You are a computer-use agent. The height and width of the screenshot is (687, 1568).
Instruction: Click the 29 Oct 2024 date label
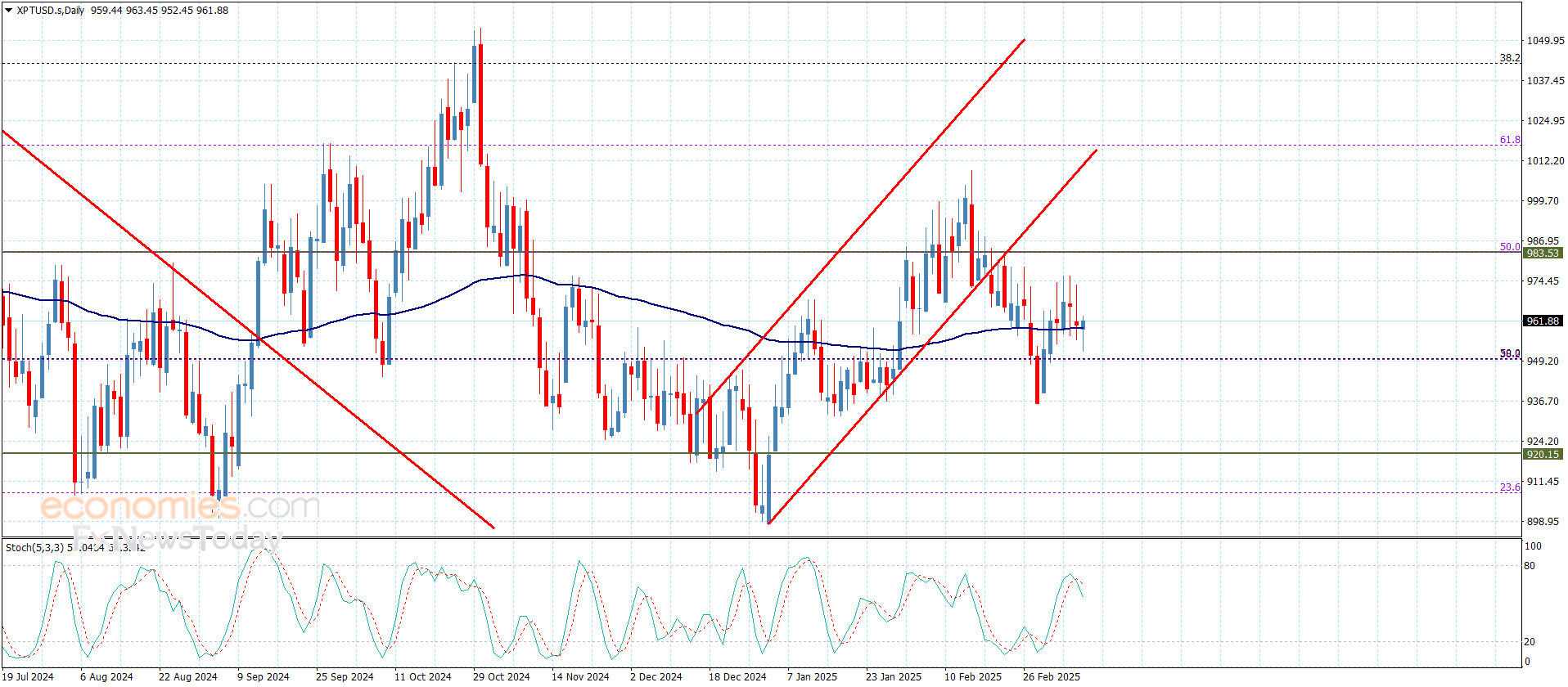[501, 676]
